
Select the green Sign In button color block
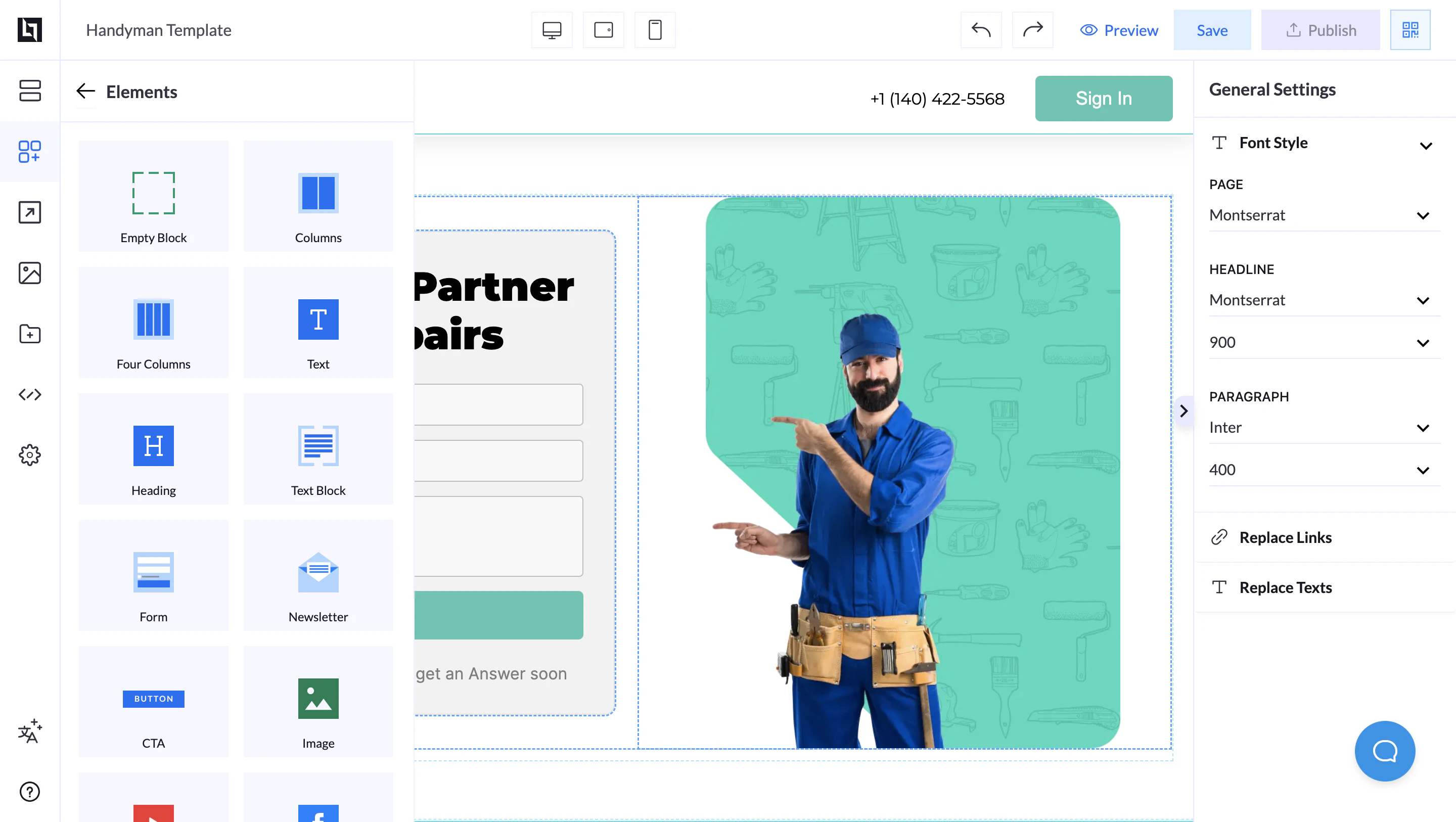(1103, 98)
